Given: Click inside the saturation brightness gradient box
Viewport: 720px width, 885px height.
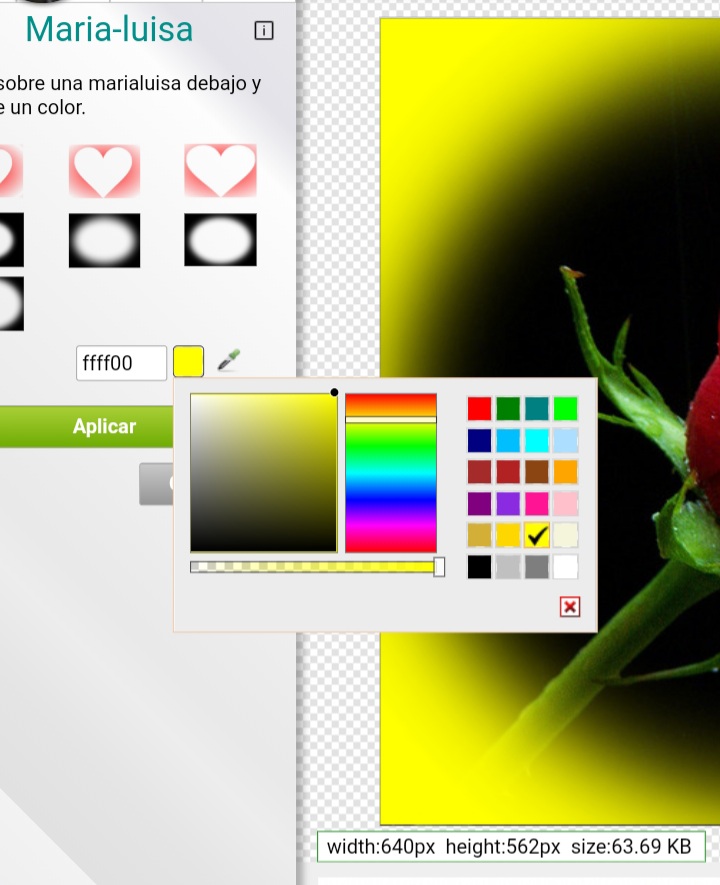Looking at the screenshot, I should [264, 473].
